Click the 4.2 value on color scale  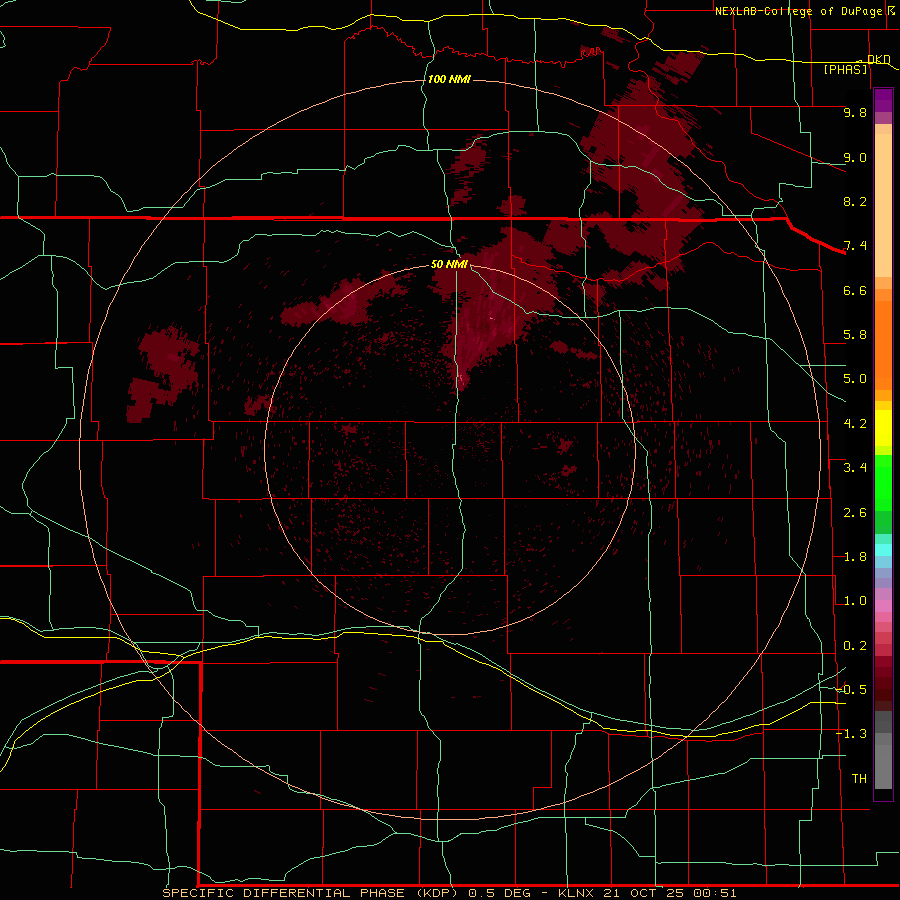pyautogui.click(x=855, y=424)
